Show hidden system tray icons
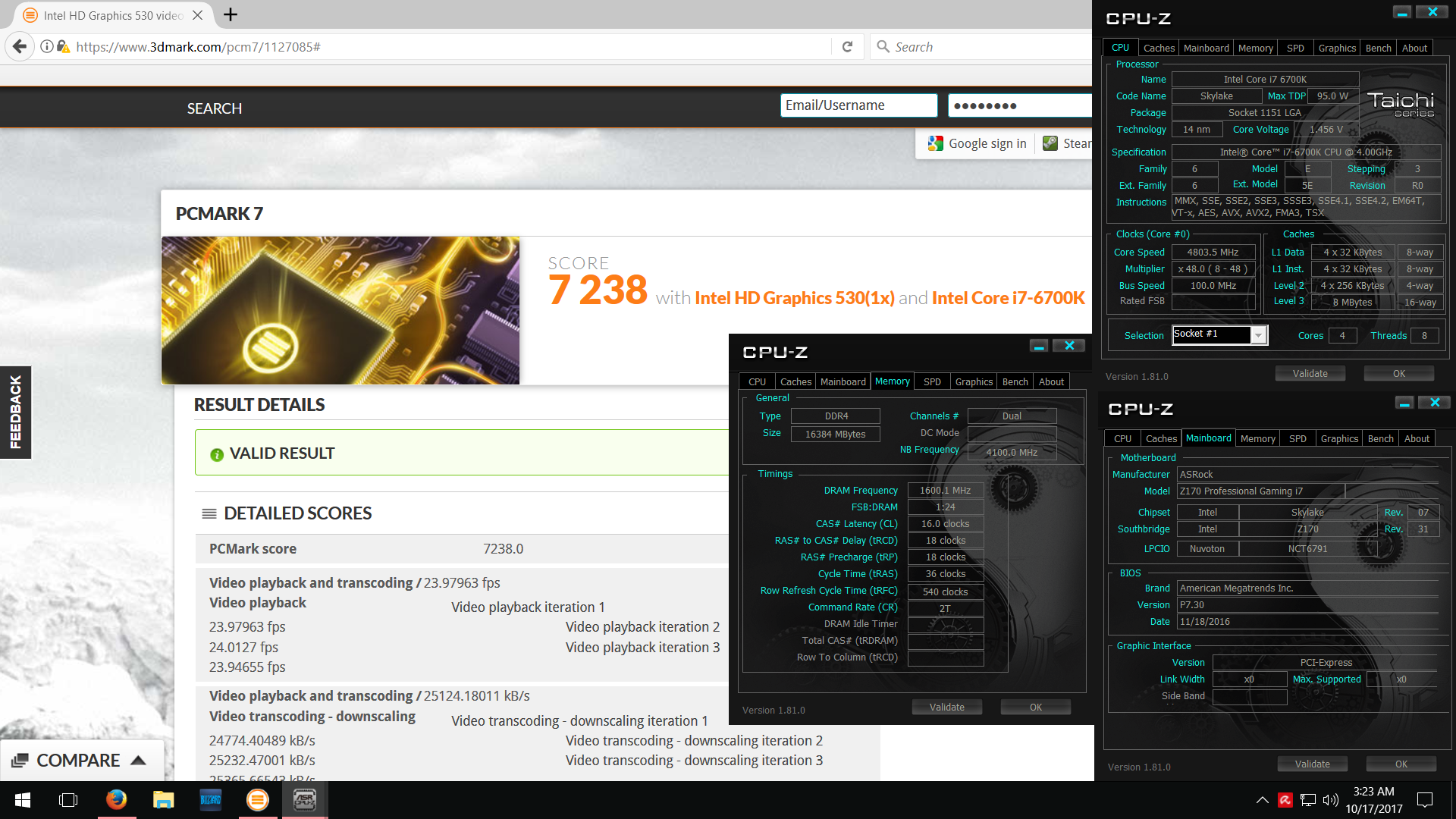Screen dimensions: 1456x819 (1263, 799)
